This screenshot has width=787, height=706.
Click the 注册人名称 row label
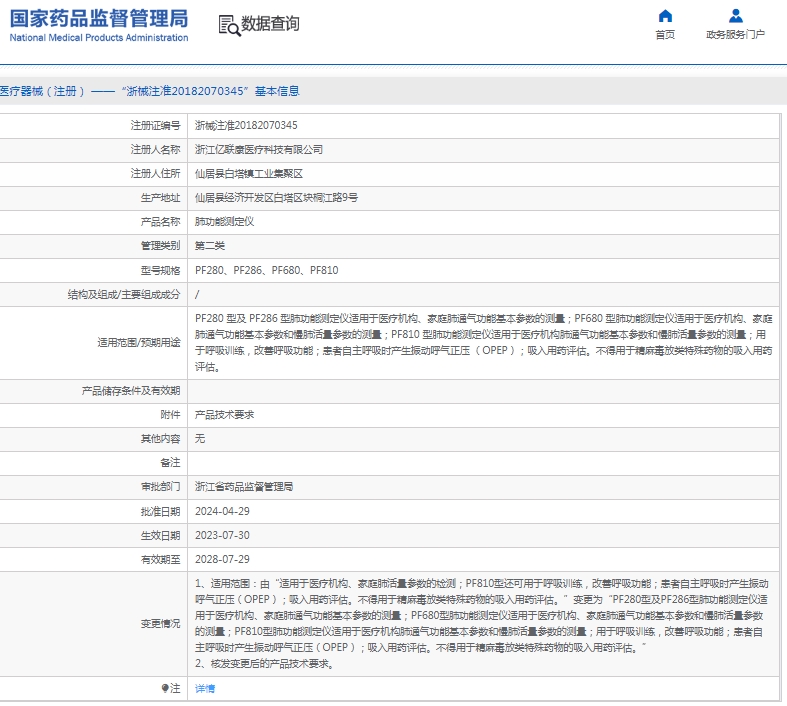pyautogui.click(x=155, y=150)
